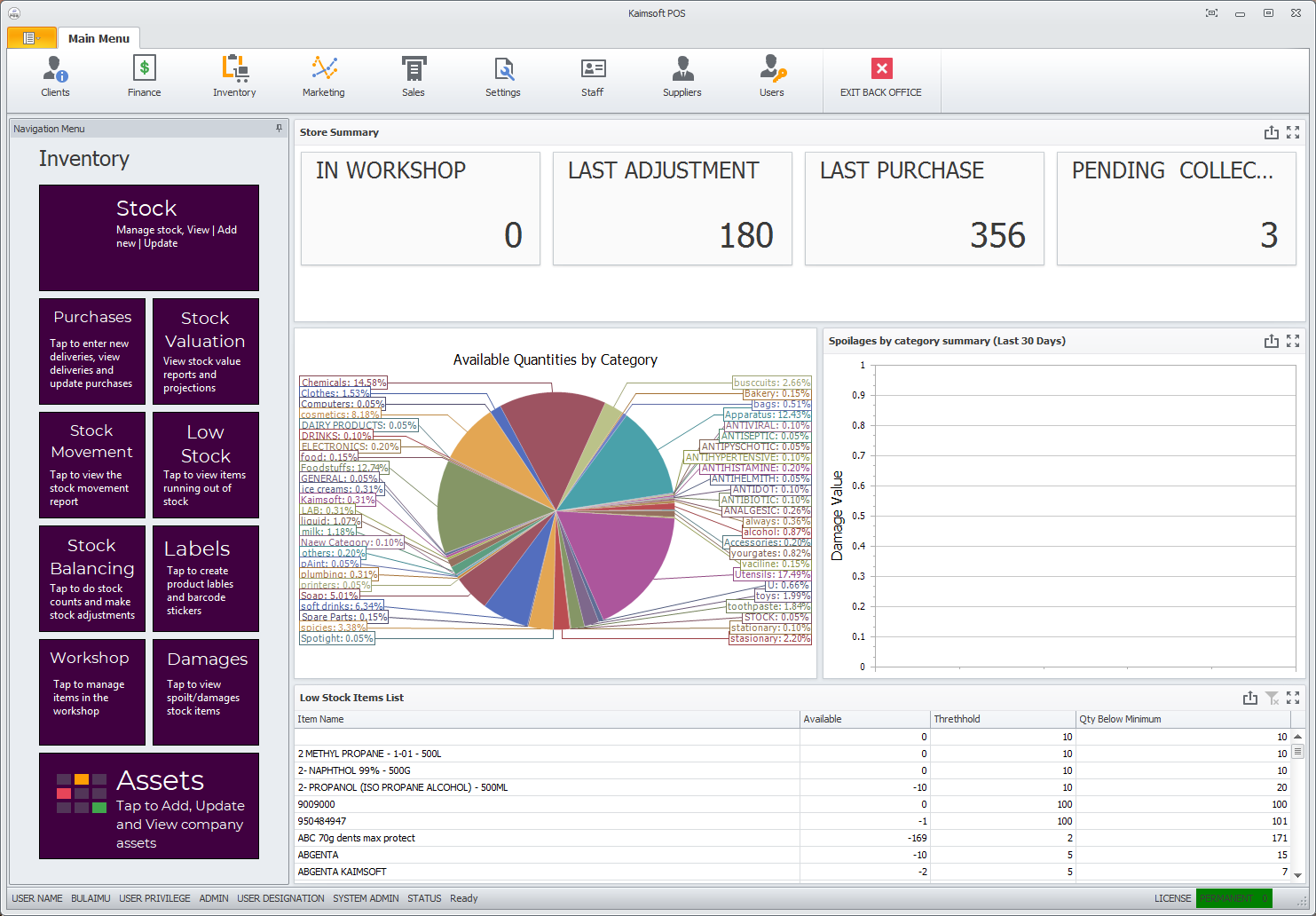Export the Store Summary panel
Screen dimensions: 1316x916
pos(1272,132)
